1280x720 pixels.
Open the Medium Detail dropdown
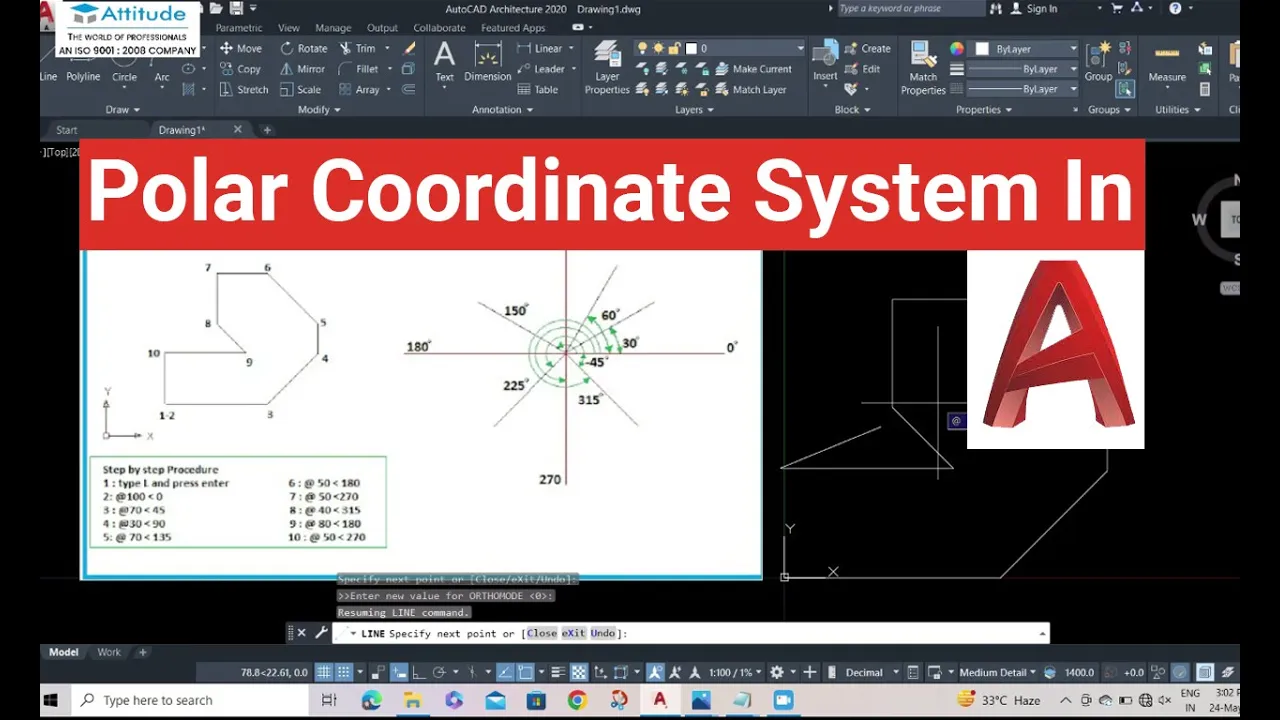click(x=998, y=673)
